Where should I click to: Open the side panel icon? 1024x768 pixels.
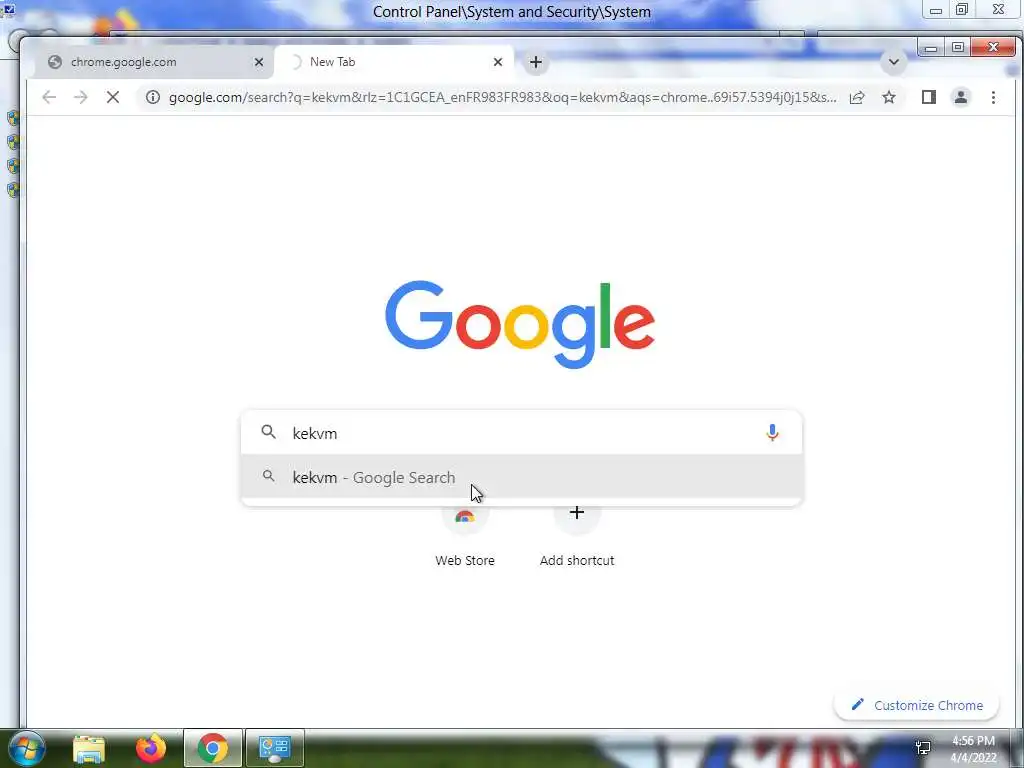coord(929,97)
